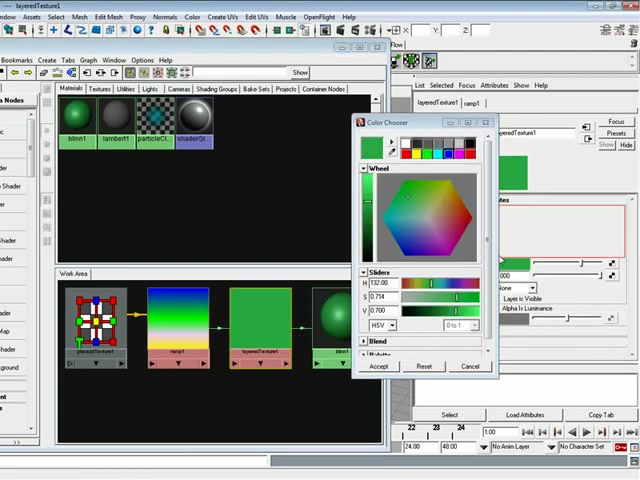The height and width of the screenshot is (480, 640).
Task: Toggle the red auto keyframe button
Action: (620, 447)
